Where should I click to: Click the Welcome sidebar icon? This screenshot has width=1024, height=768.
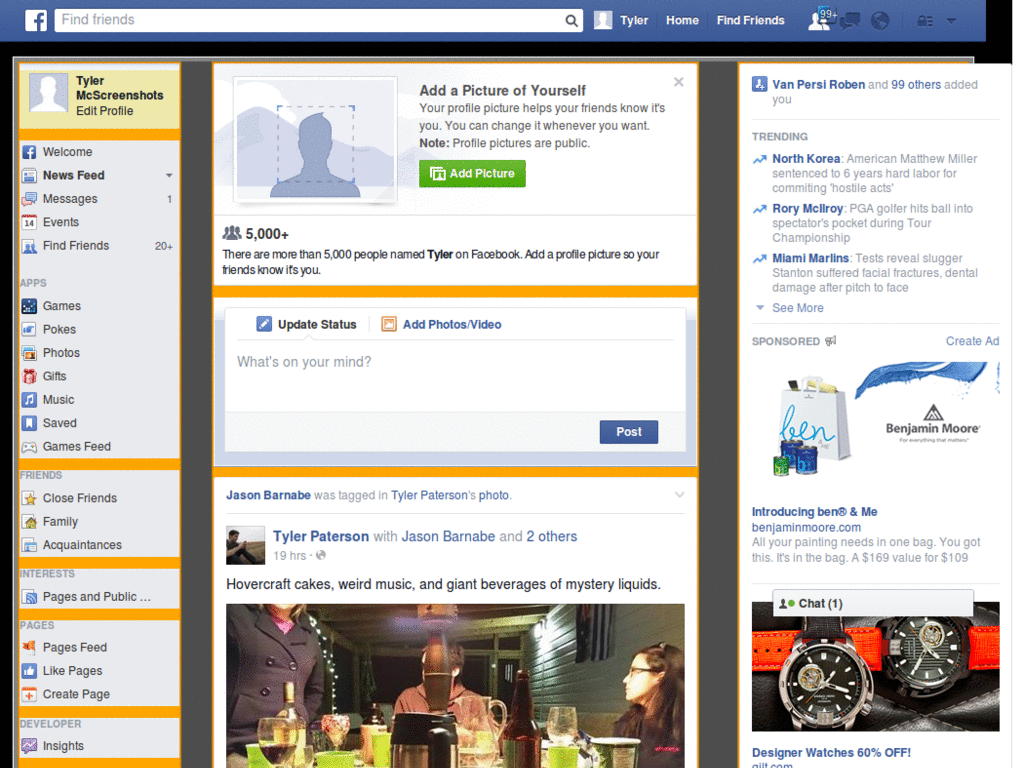tap(29, 152)
